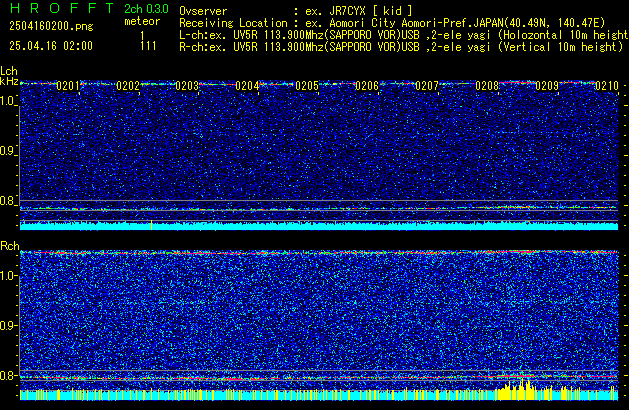Click the Receiving Location line
Image resolution: width=629 pixels, height=410 pixels.
[392, 23]
